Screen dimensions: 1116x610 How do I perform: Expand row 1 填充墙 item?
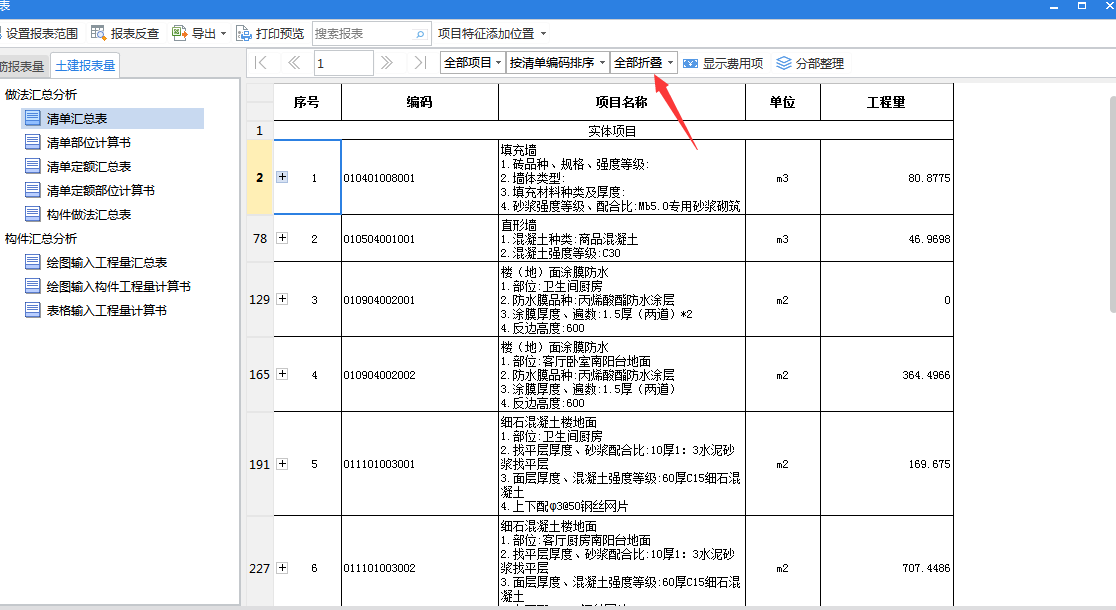click(283, 177)
